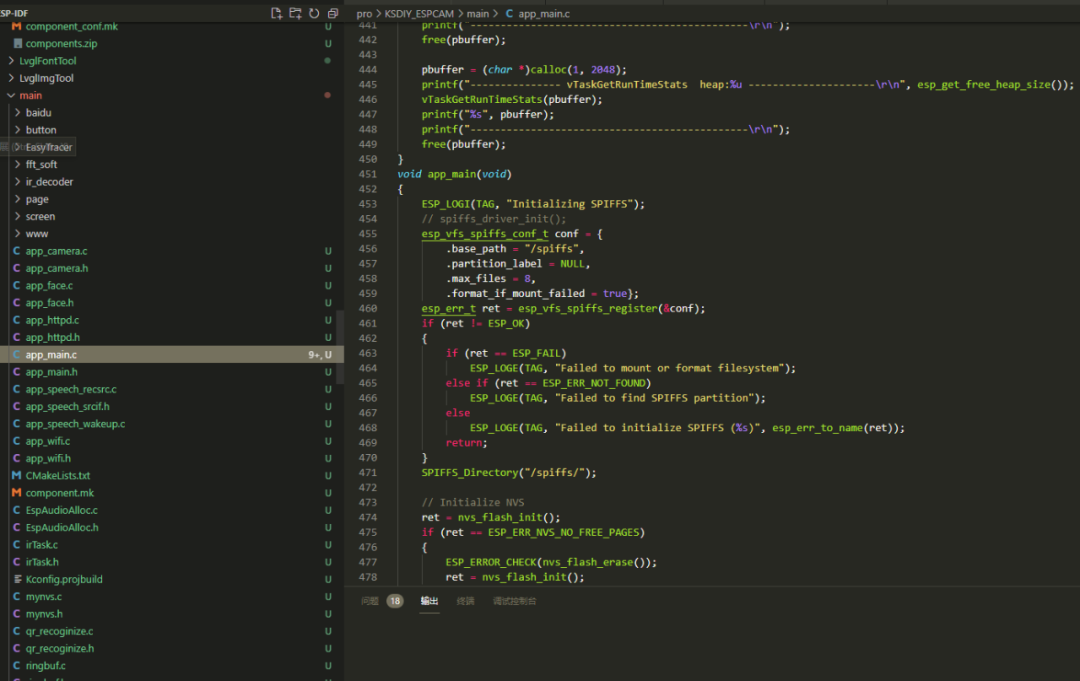Expand the baidu folder
The height and width of the screenshot is (681, 1080).
[x=38, y=113]
